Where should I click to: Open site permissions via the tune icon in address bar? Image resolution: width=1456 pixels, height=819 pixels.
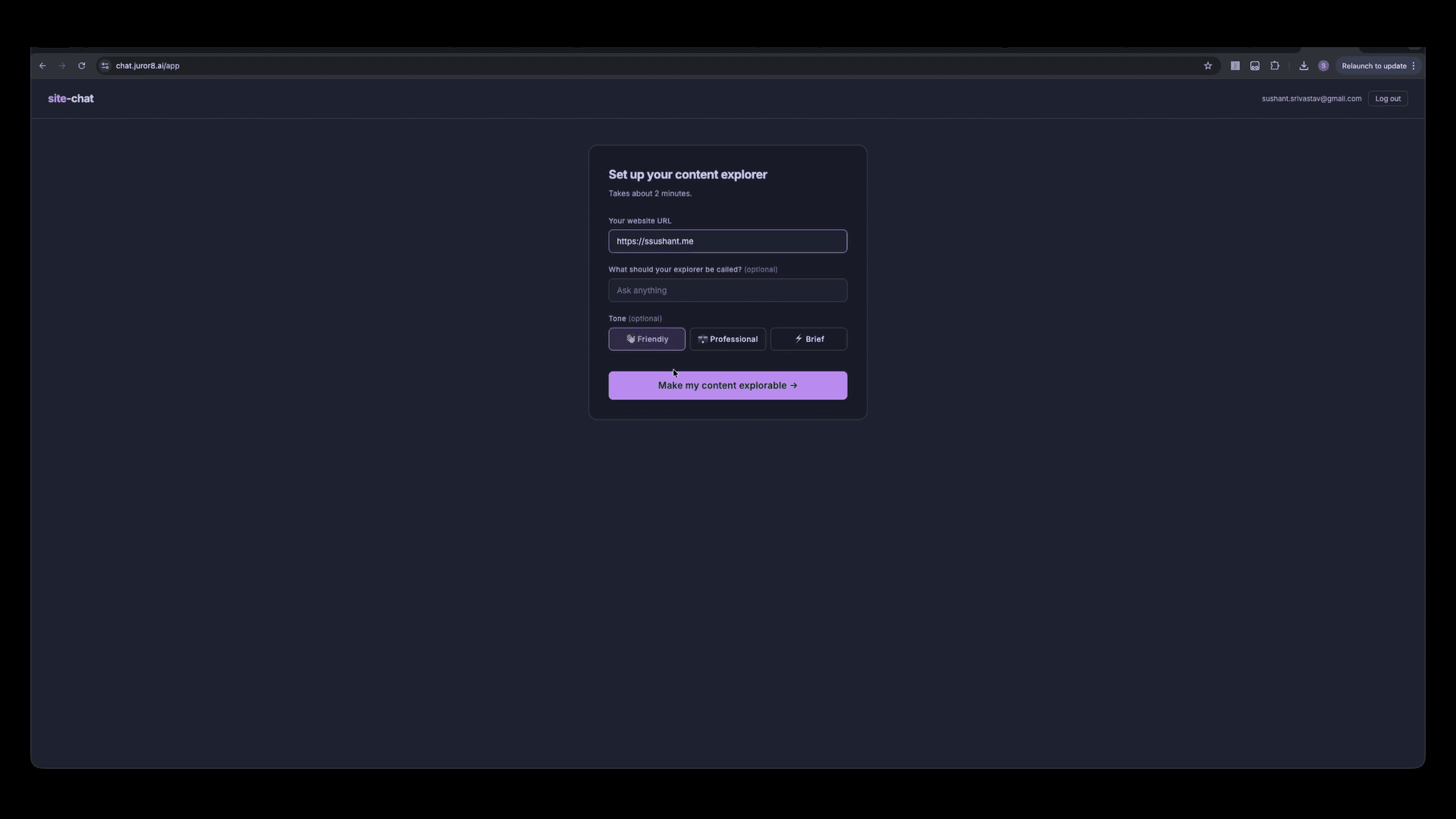click(105, 66)
